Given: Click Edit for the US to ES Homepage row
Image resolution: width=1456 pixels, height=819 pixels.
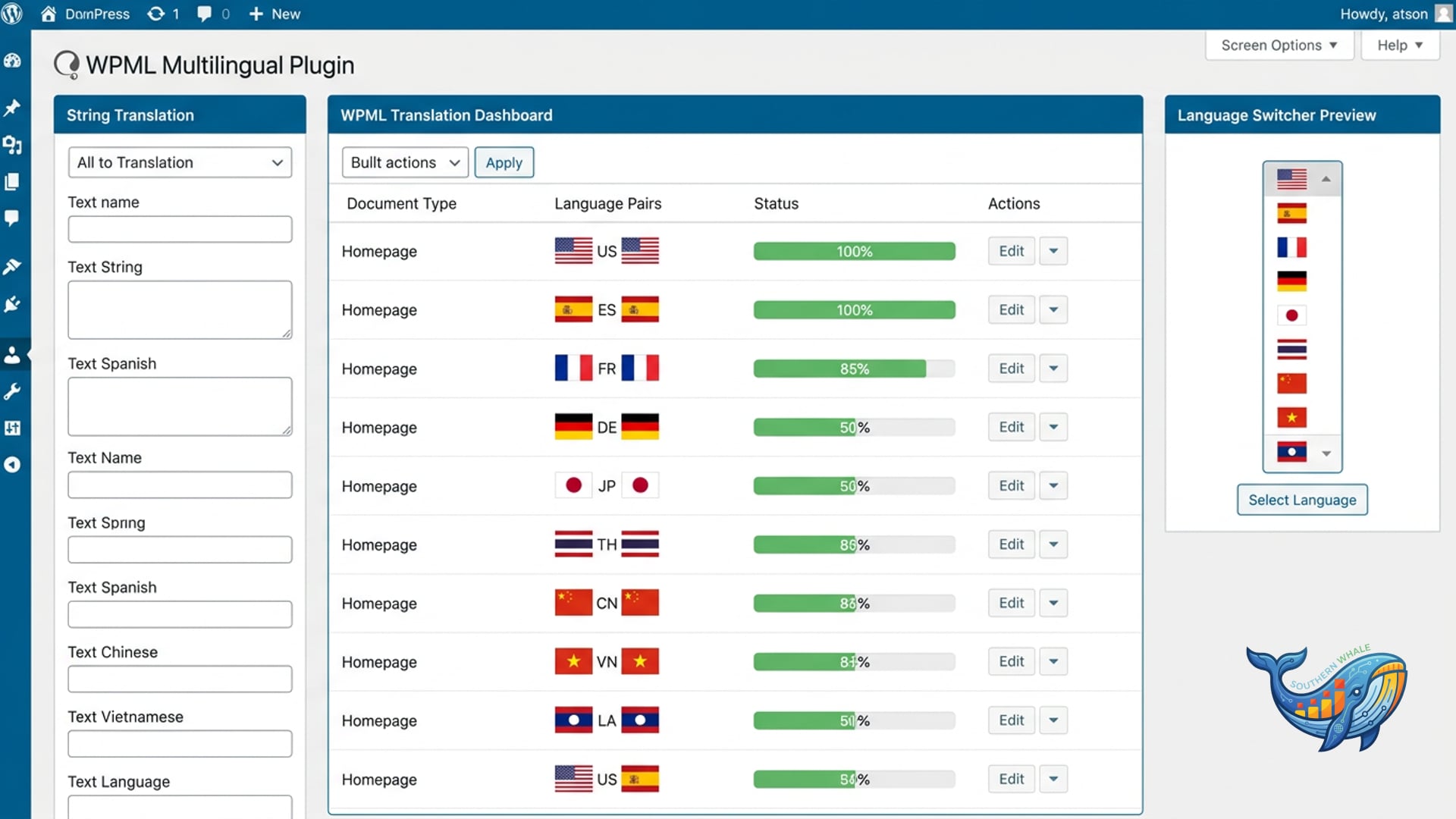Looking at the screenshot, I should click(1012, 779).
